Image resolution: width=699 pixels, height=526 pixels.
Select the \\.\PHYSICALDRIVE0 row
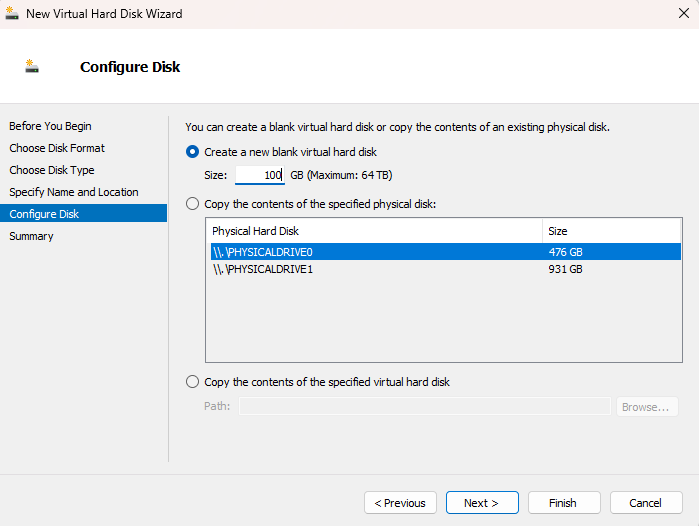445,252
